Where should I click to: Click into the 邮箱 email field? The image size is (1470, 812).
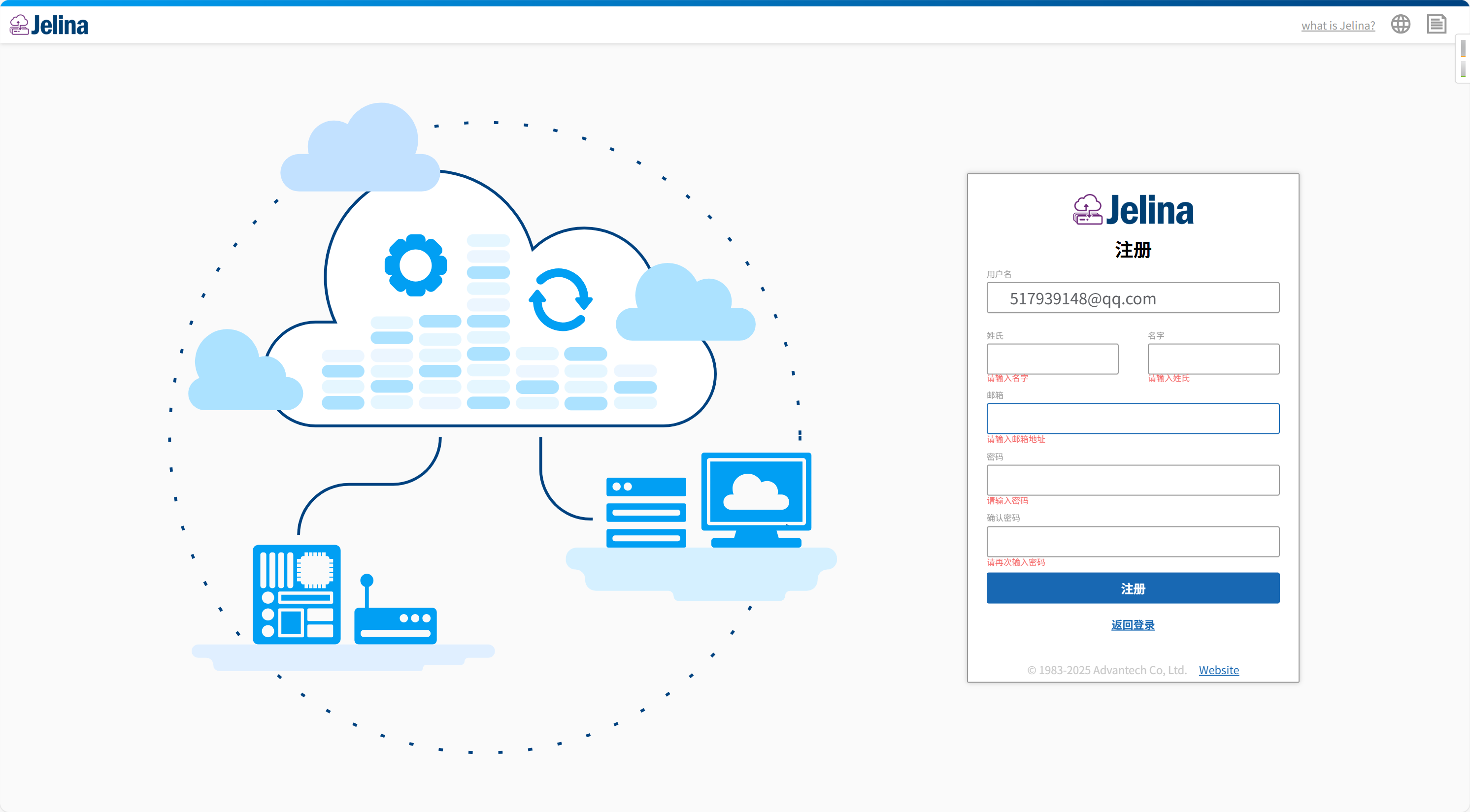tap(1132, 419)
